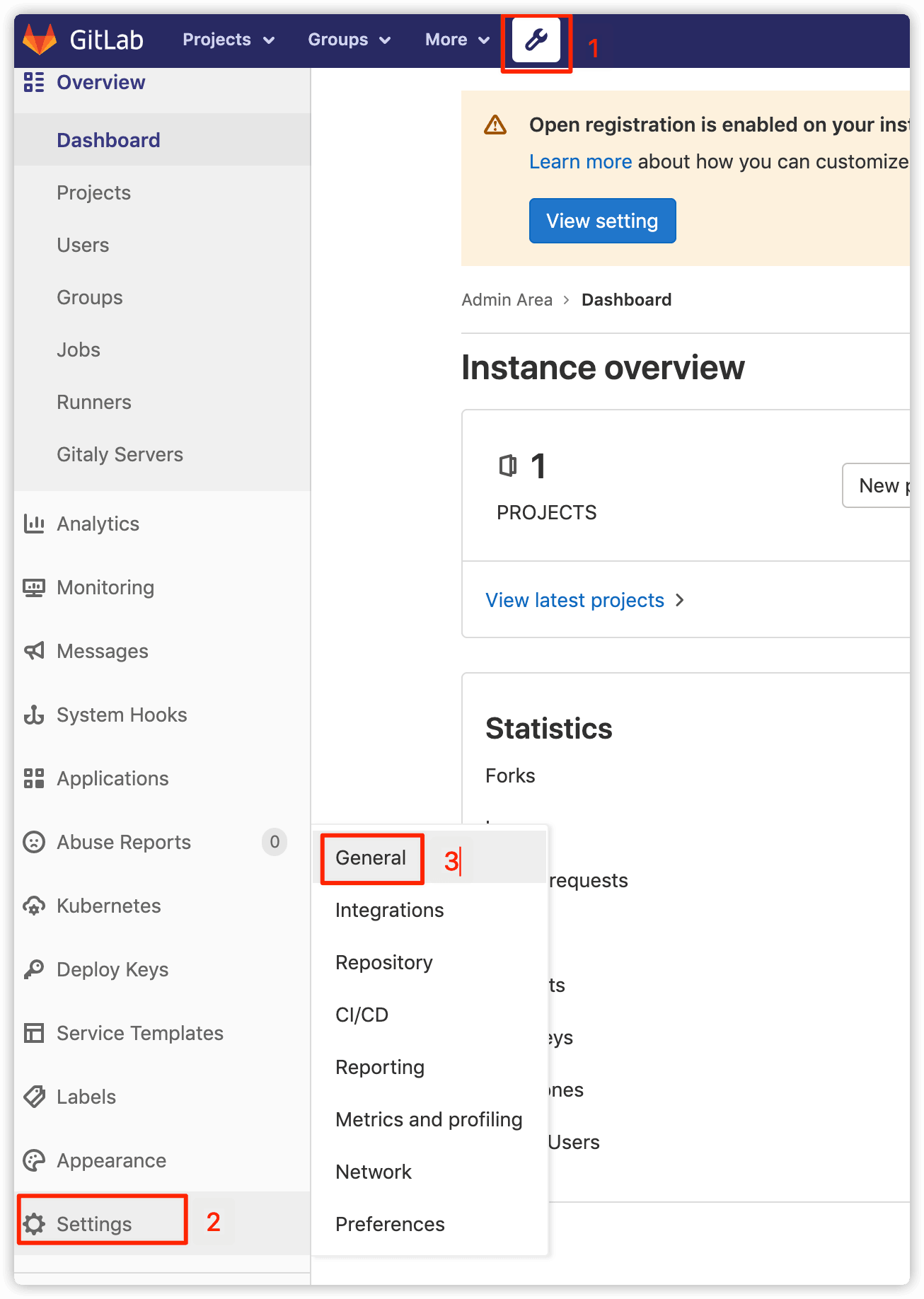Viewport: 924px width, 1299px height.
Task: Open Service Templates sidebar item
Action: (162, 1033)
